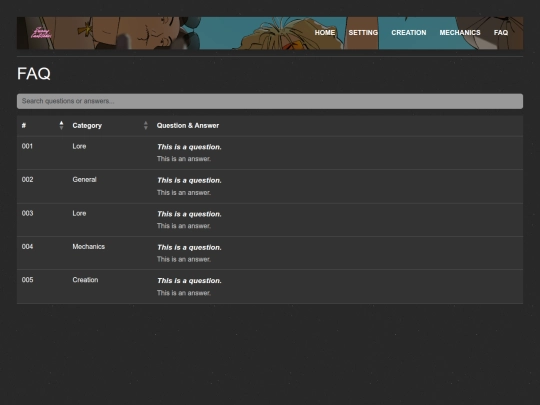Click the answer text in row 003
Viewport: 540px width, 405px height.
click(184, 226)
